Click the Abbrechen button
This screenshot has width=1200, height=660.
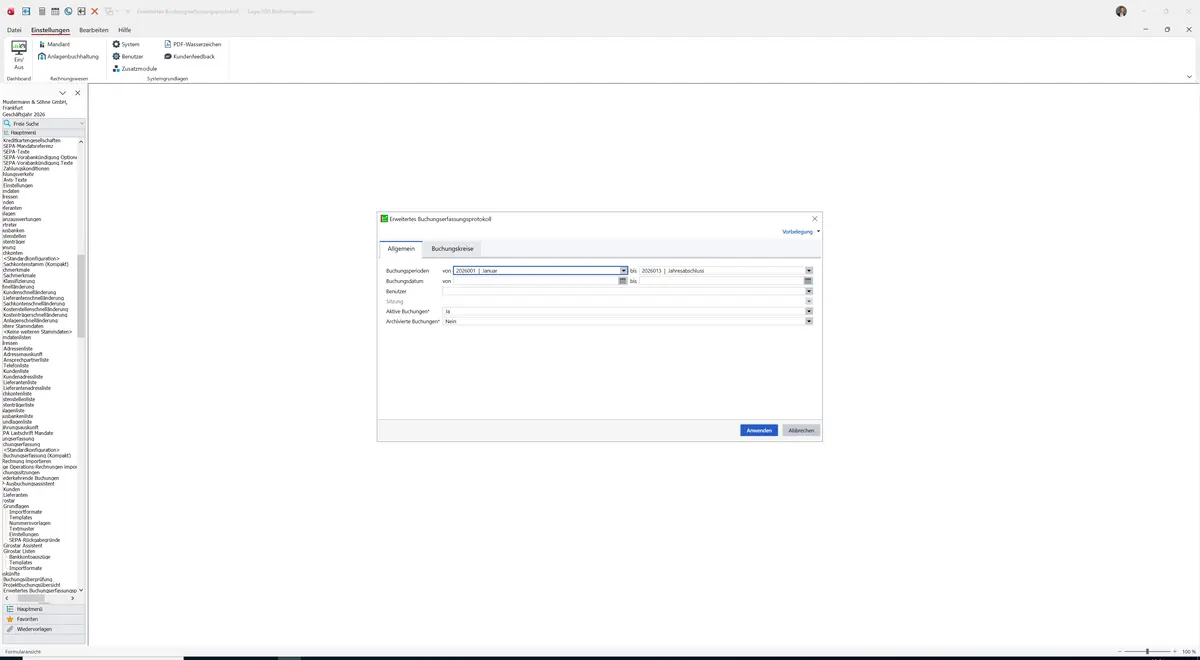coord(802,430)
